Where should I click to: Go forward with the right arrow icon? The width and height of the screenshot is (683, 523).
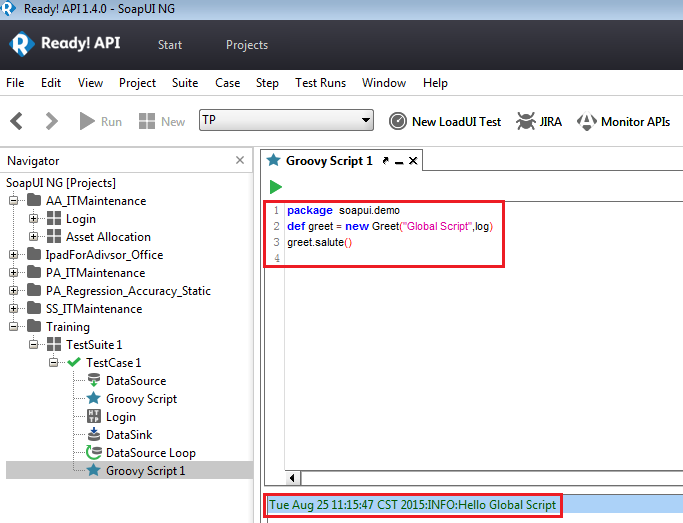[51, 121]
